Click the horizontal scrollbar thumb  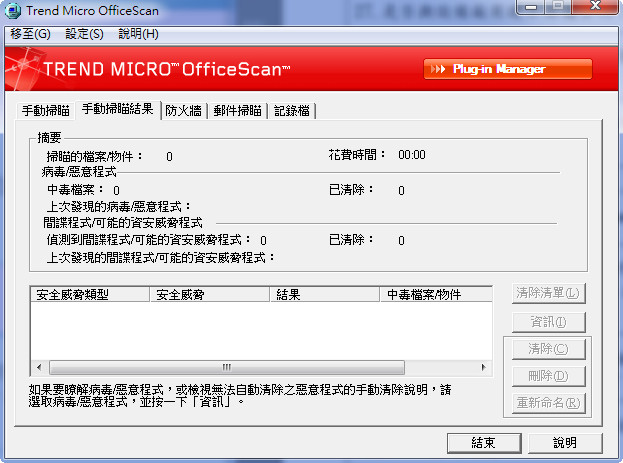[x=226, y=367]
